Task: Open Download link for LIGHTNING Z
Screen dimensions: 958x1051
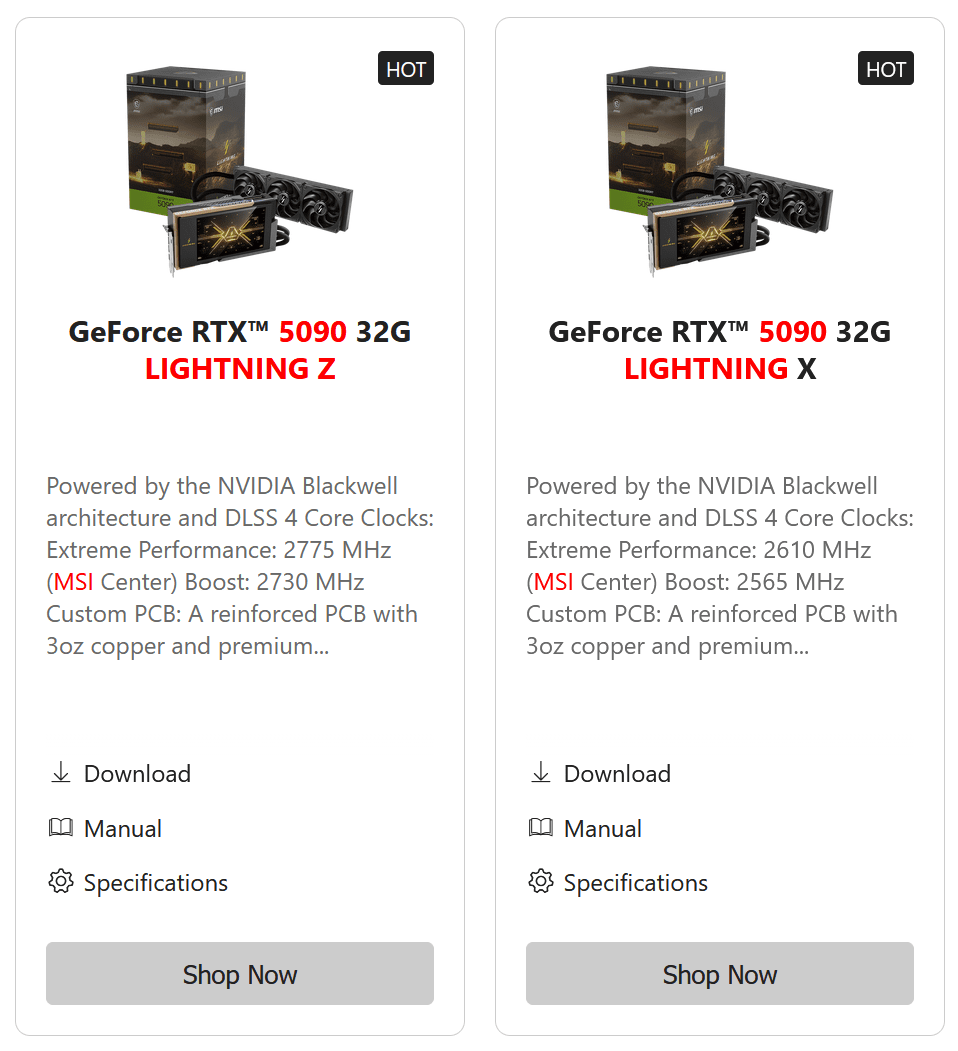Action: [x=137, y=774]
